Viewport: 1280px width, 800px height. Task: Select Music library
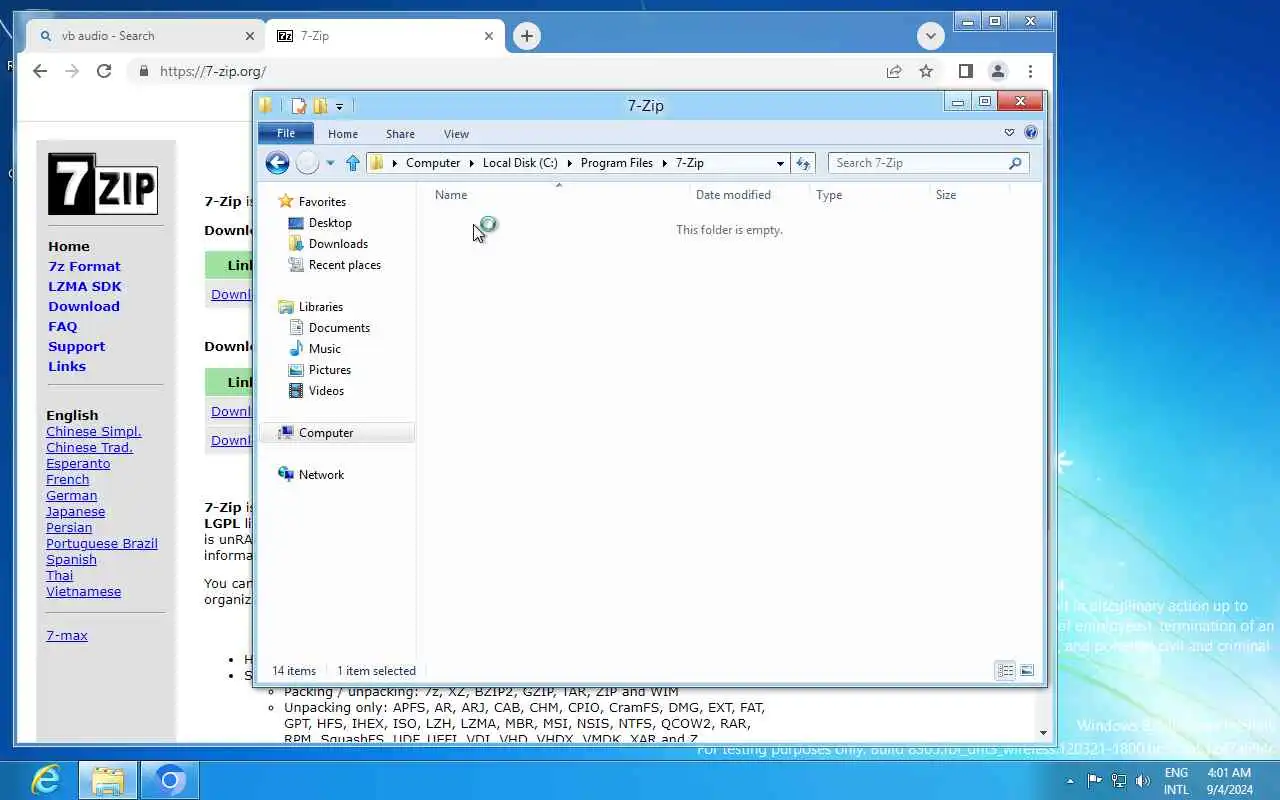point(324,349)
